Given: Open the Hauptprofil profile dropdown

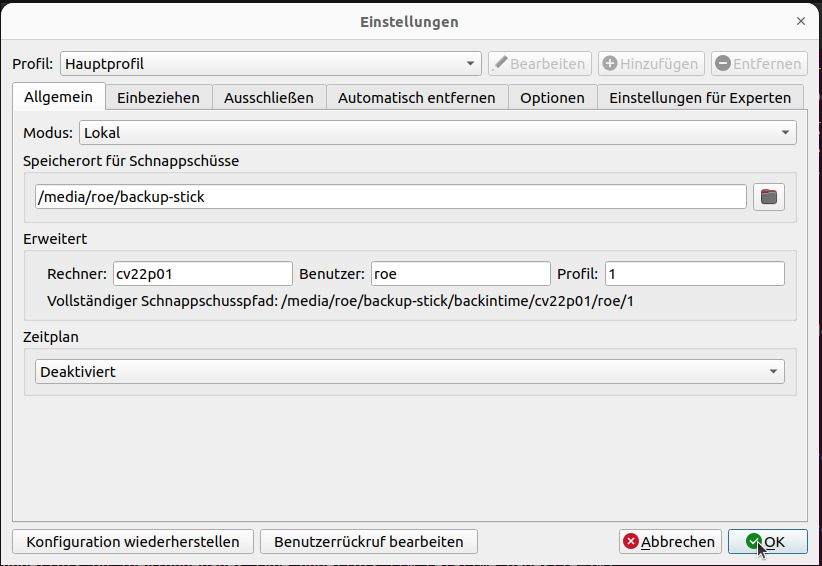Looking at the screenshot, I should click(270, 64).
